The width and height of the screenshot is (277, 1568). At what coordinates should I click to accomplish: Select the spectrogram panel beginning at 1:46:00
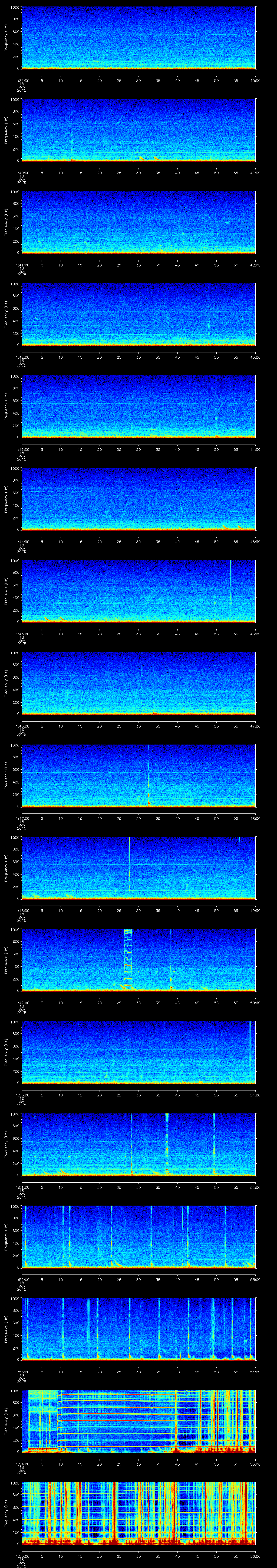138,683
